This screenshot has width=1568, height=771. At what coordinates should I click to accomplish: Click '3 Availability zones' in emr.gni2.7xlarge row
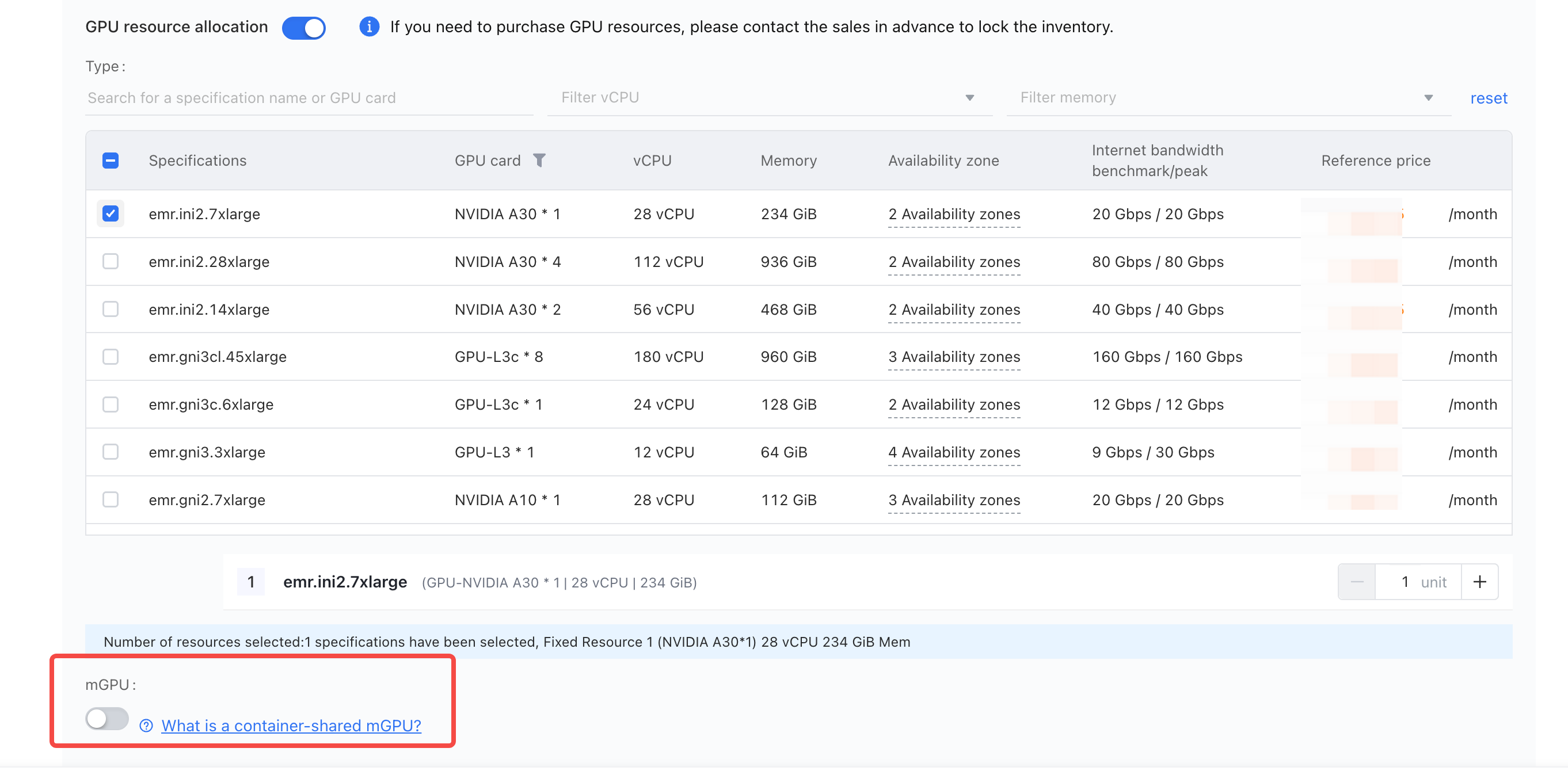(954, 499)
